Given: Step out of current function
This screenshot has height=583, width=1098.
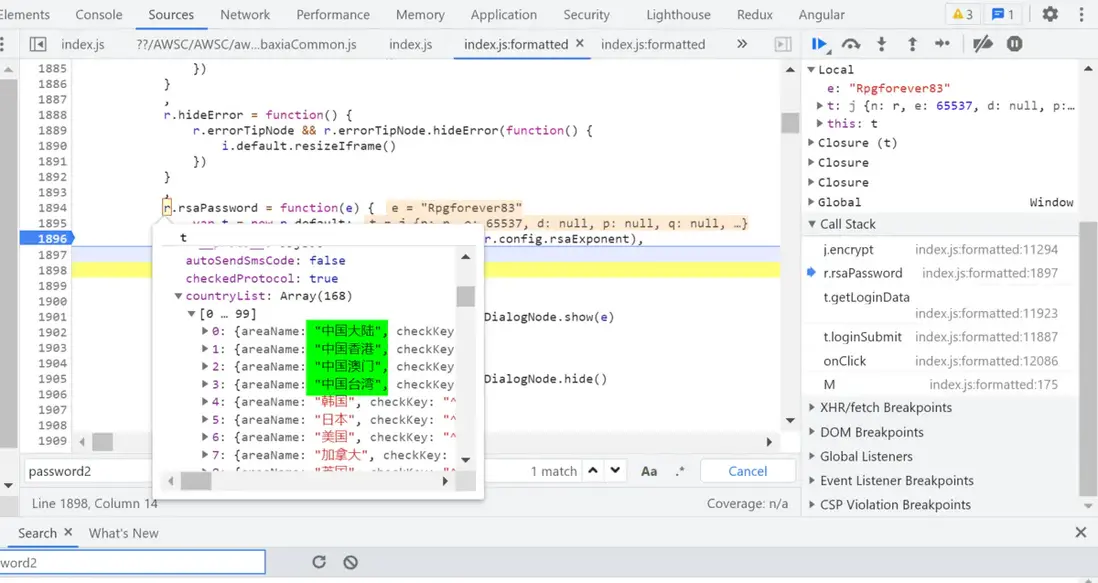Looking at the screenshot, I should click(x=912, y=44).
